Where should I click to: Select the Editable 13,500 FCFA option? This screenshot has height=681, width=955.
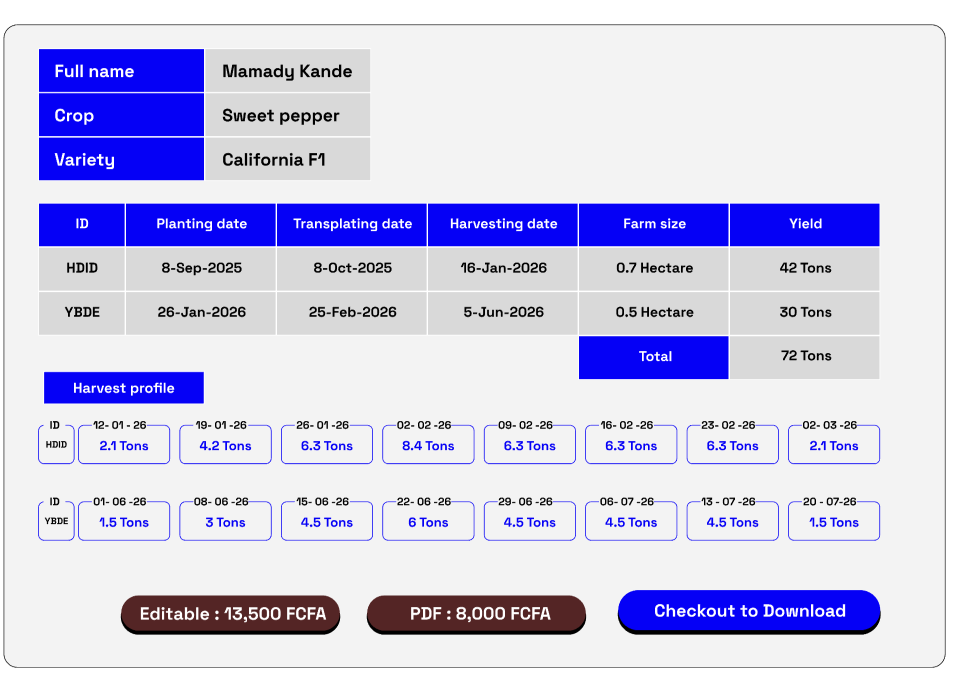tap(232, 614)
